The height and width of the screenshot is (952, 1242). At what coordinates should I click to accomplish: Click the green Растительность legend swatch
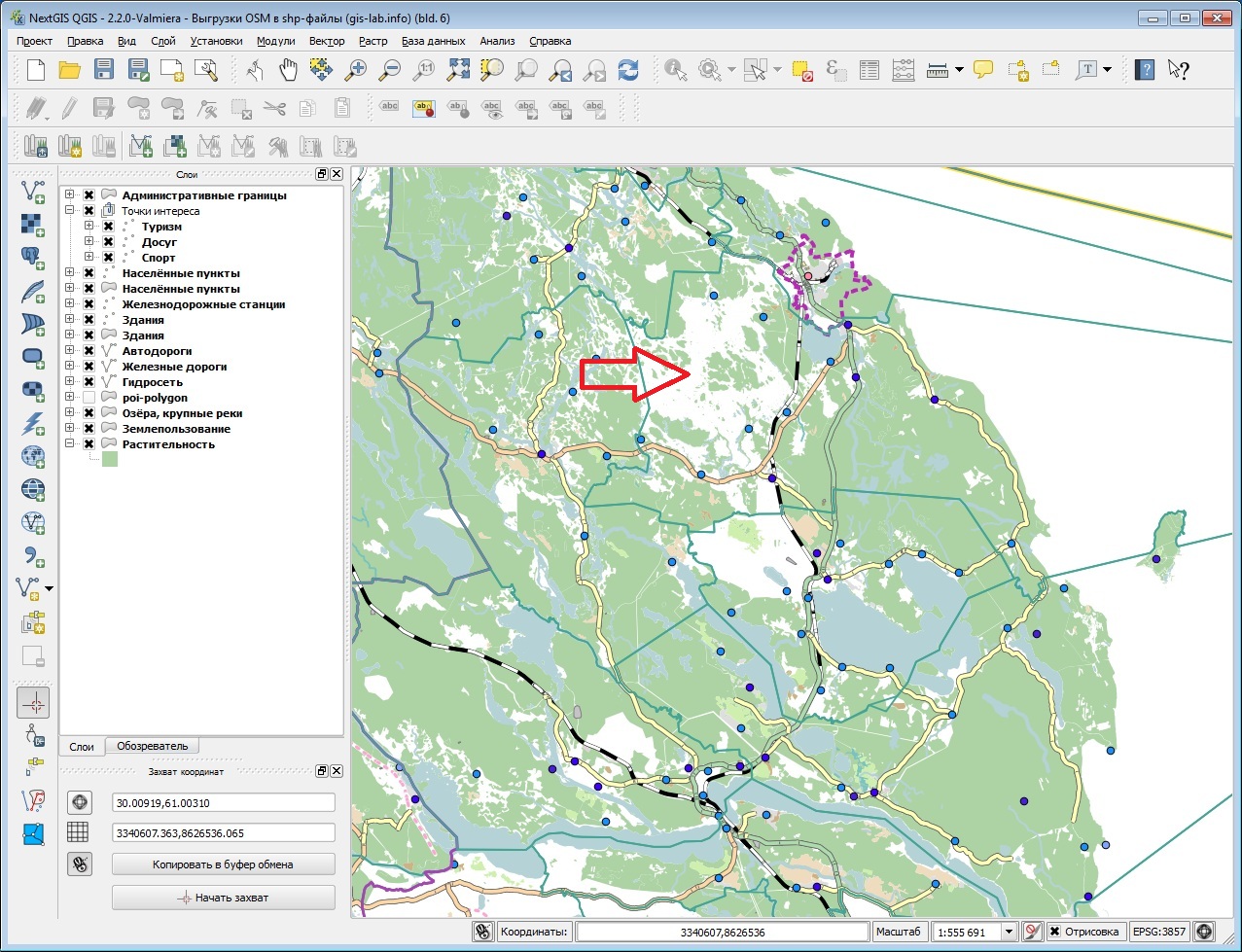pyautogui.click(x=109, y=460)
